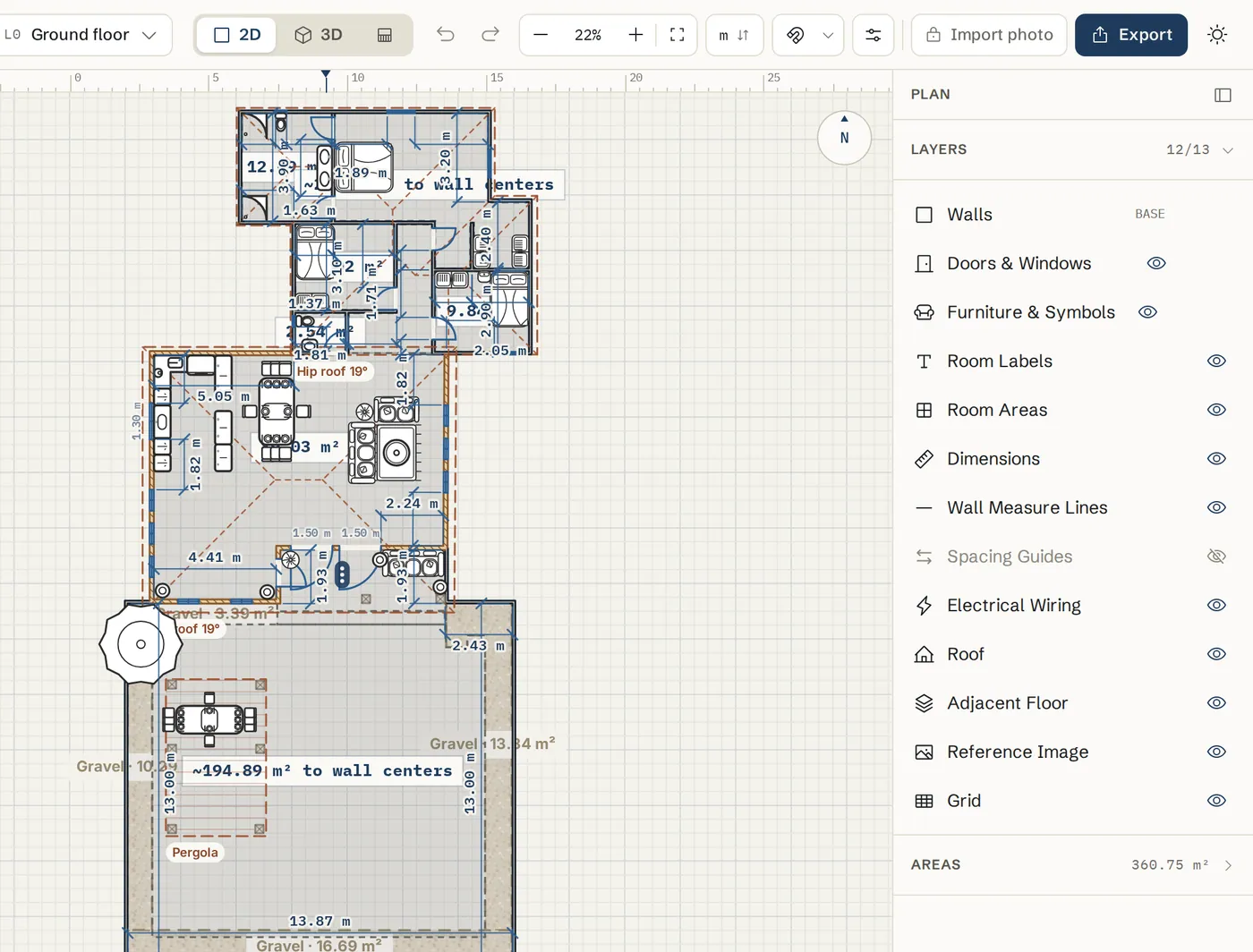Select the Wall Measure Lines layer
The height and width of the screenshot is (952, 1253).
coord(1073,508)
